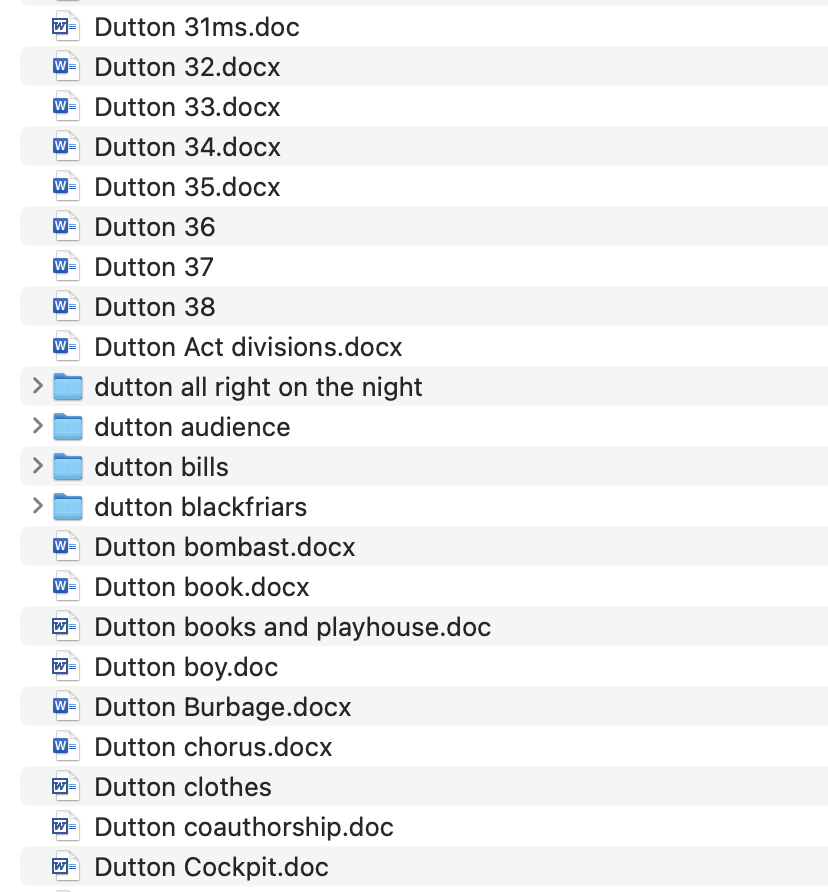Select the folder name dutton all right on the night

(258, 387)
